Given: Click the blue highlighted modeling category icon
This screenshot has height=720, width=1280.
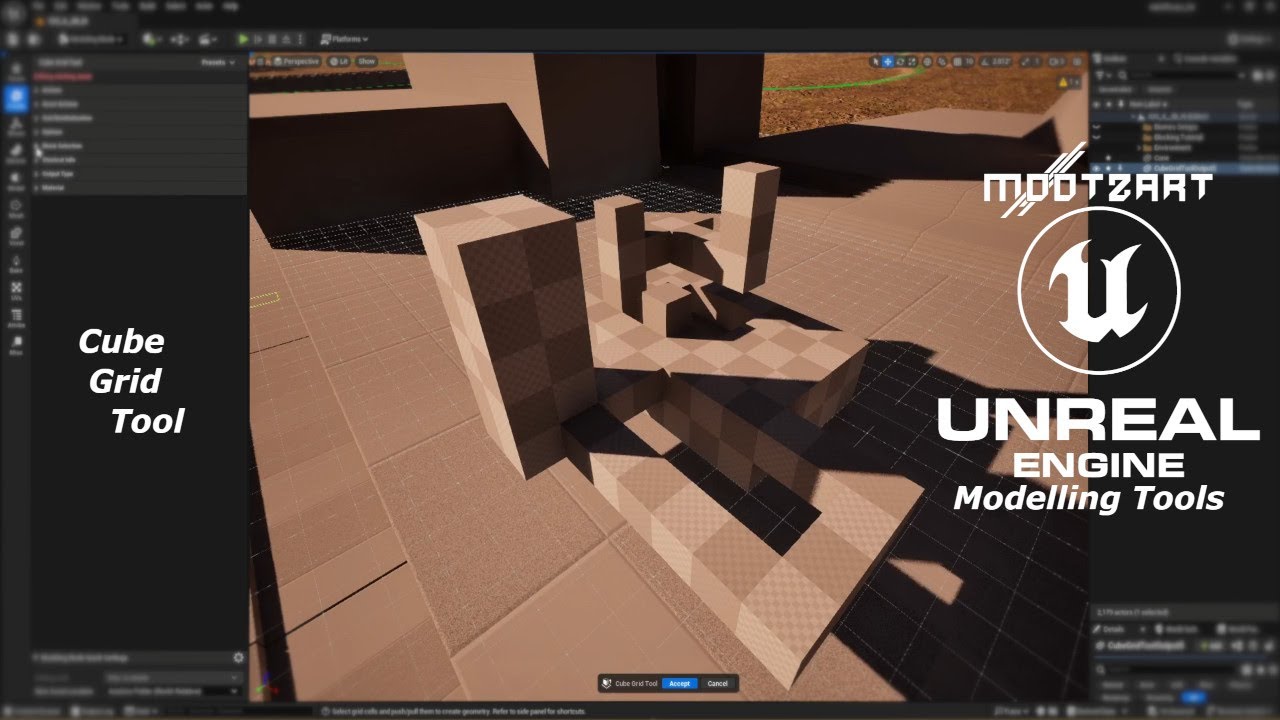Looking at the screenshot, I should 16,99.
